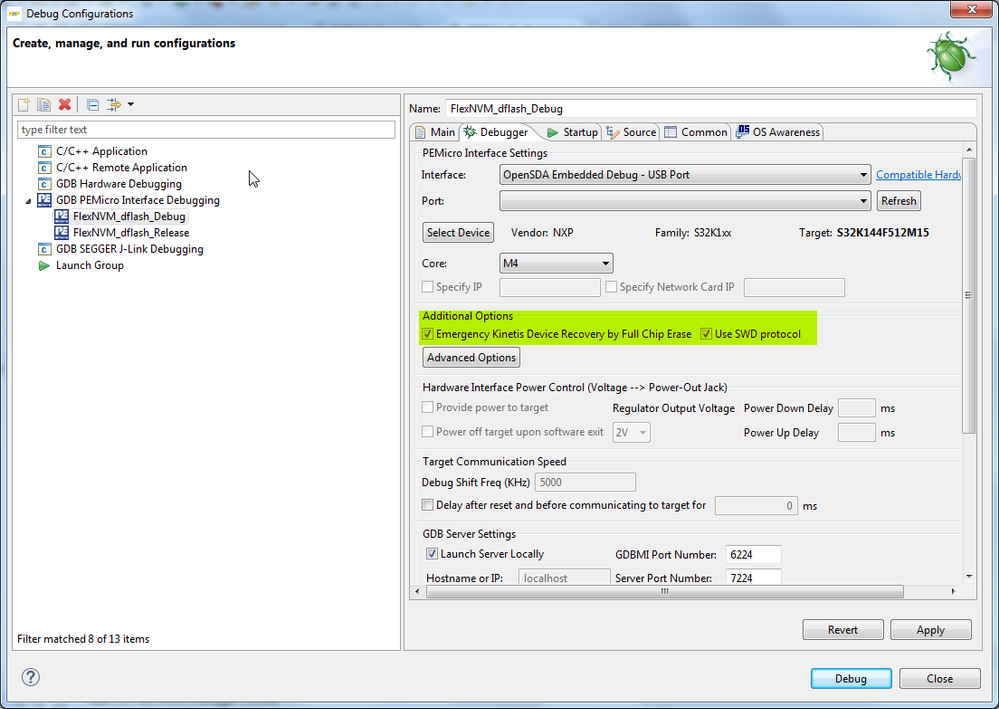The height and width of the screenshot is (709, 999).
Task: Click the Apply button
Action: (x=930, y=629)
